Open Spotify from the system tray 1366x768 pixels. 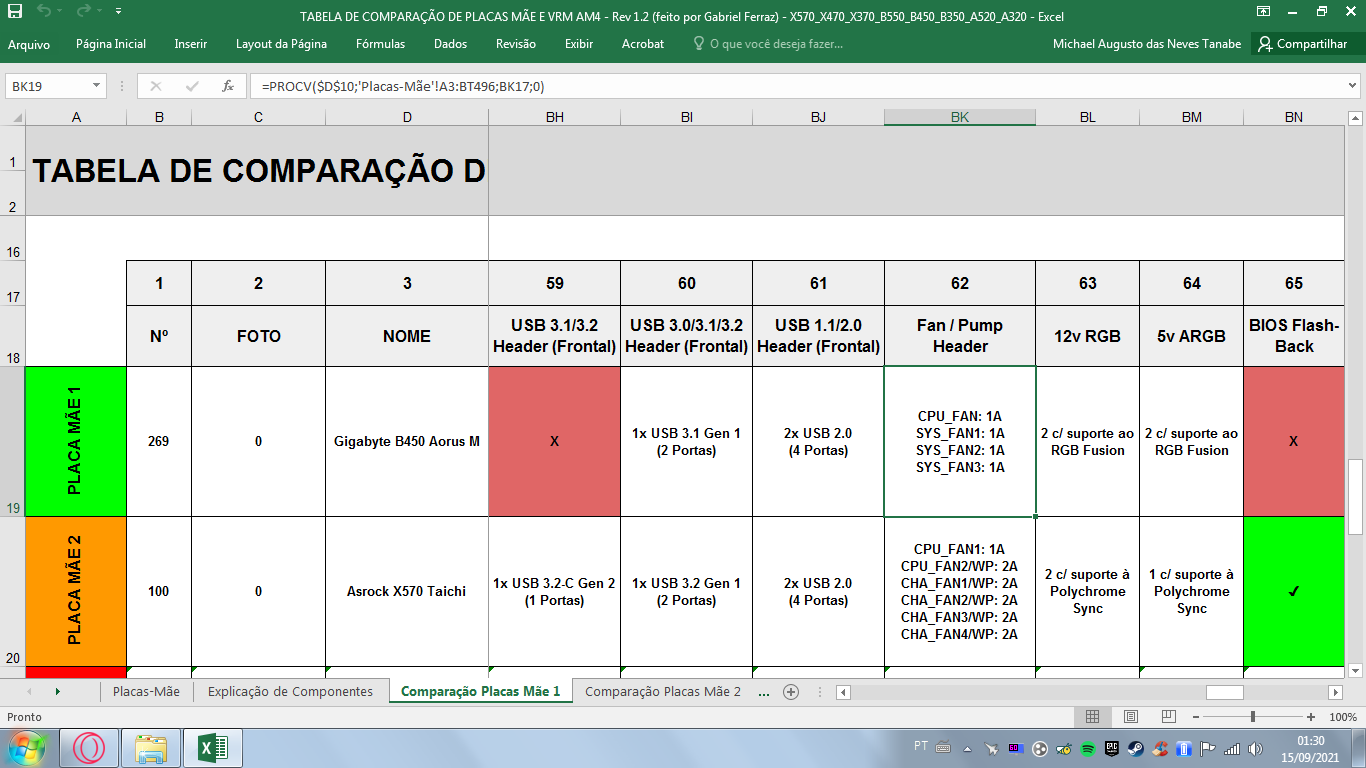tap(1088, 748)
